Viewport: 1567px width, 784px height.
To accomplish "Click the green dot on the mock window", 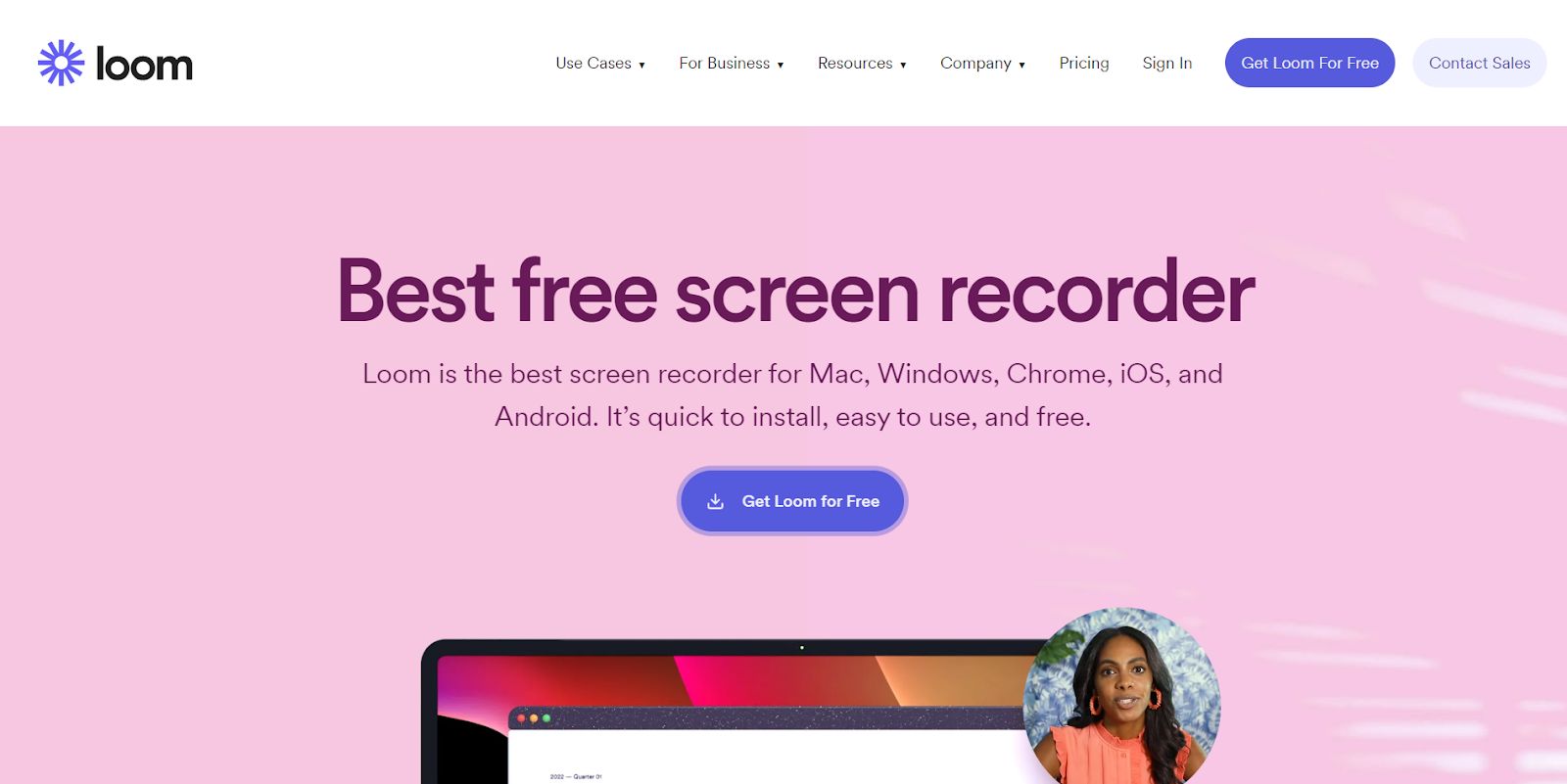I will 546,718.
